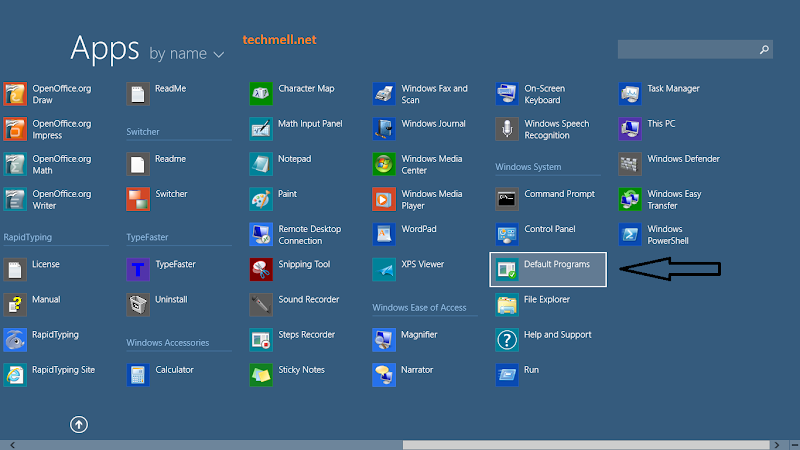
Task: Open RapidTyping License file icon
Action: tap(15, 270)
